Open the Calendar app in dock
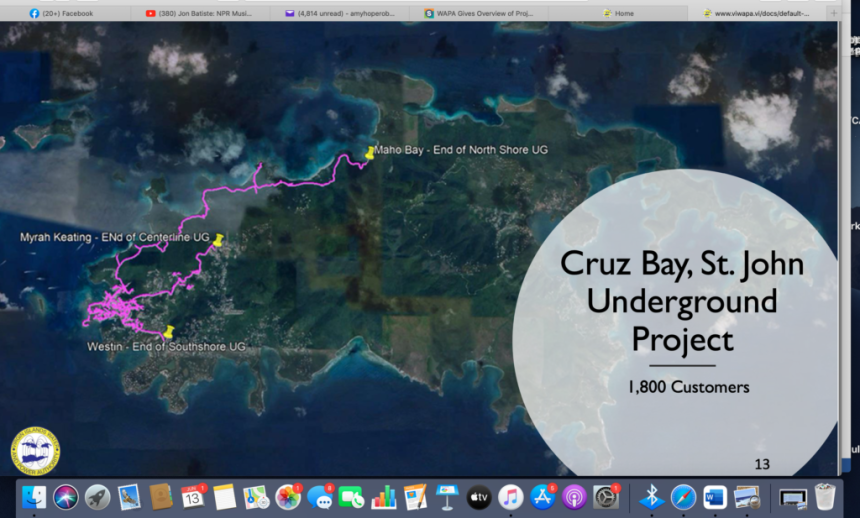This screenshot has height=518, width=860. click(x=192, y=497)
